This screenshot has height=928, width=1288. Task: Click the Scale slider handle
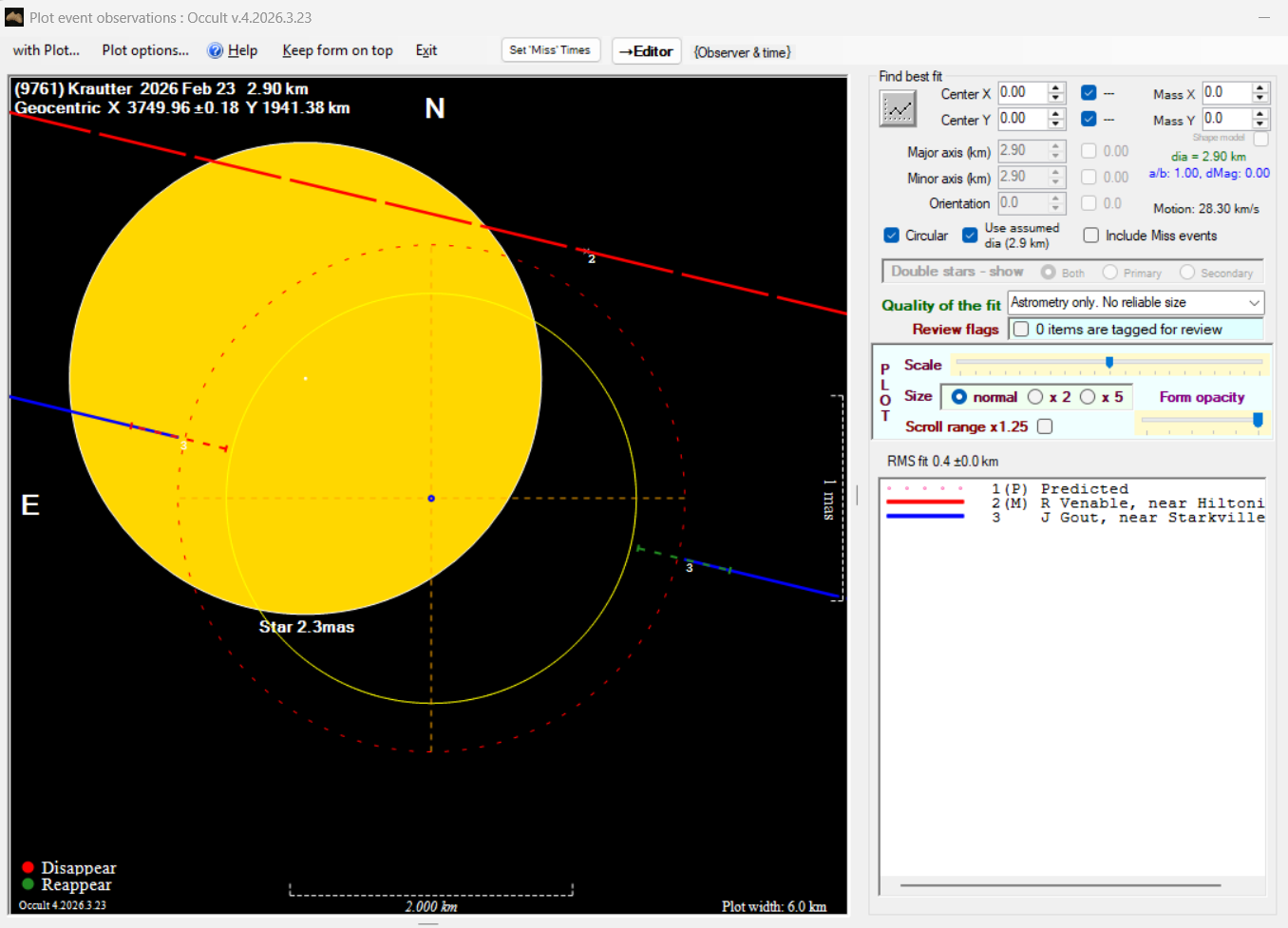(1109, 363)
